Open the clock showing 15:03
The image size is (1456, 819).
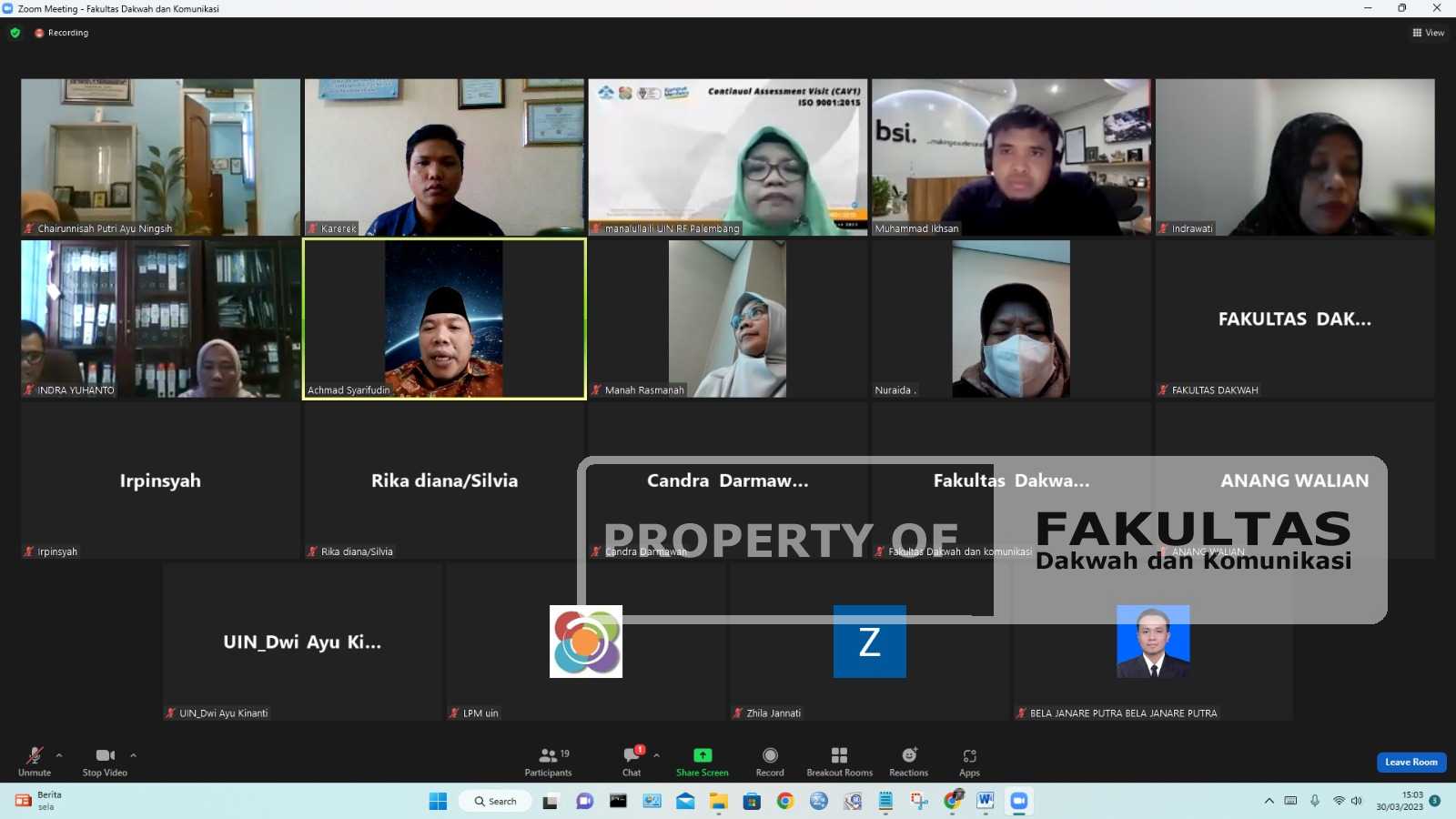(x=1400, y=801)
